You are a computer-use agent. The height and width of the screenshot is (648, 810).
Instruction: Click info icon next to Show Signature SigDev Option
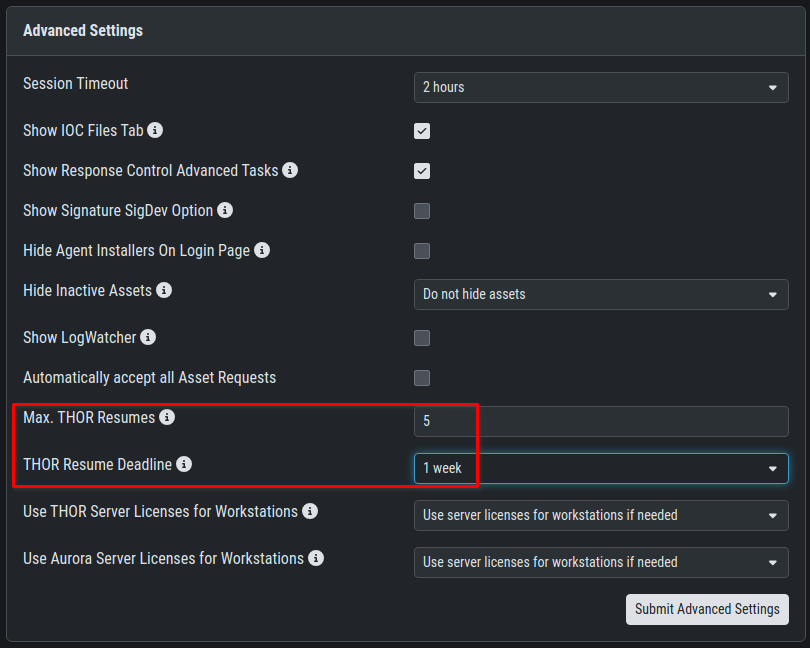coord(225,210)
